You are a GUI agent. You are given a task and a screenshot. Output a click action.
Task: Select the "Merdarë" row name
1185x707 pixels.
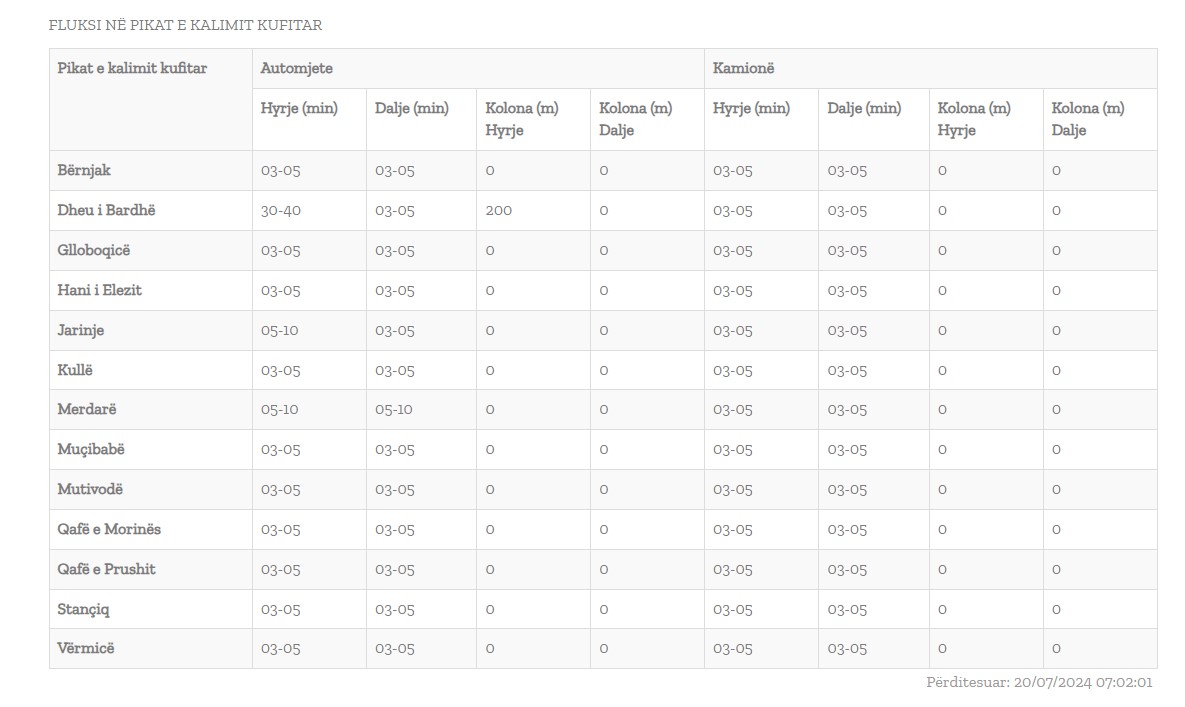click(x=87, y=409)
